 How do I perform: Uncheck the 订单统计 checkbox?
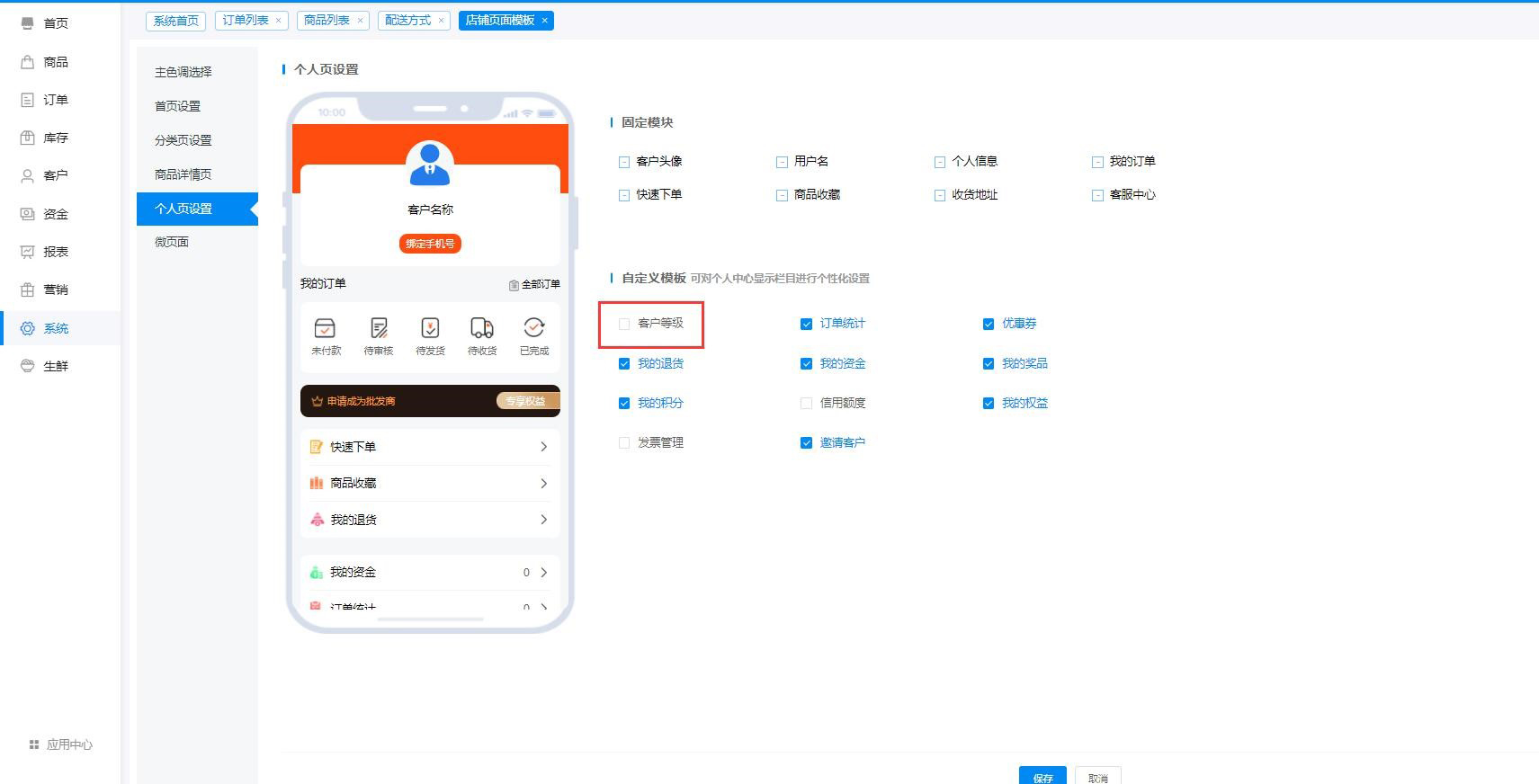806,324
